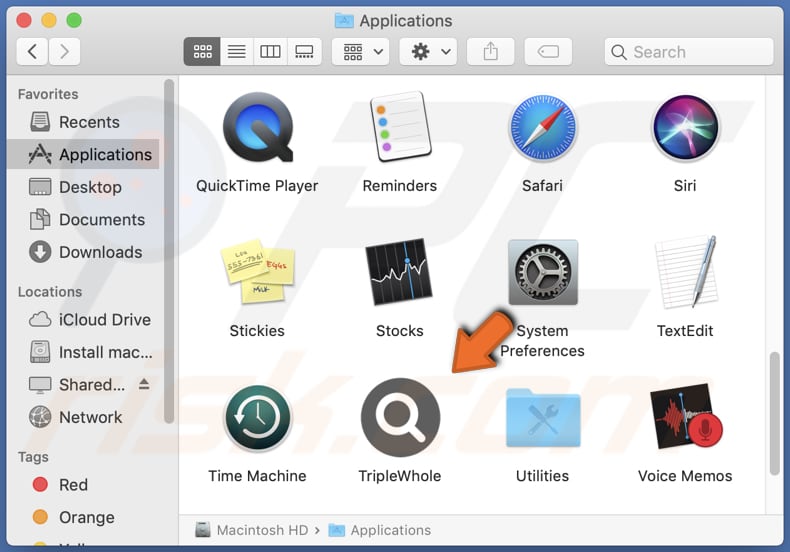Open the Stickies app icon
The height and width of the screenshot is (552, 790).
coord(257,271)
